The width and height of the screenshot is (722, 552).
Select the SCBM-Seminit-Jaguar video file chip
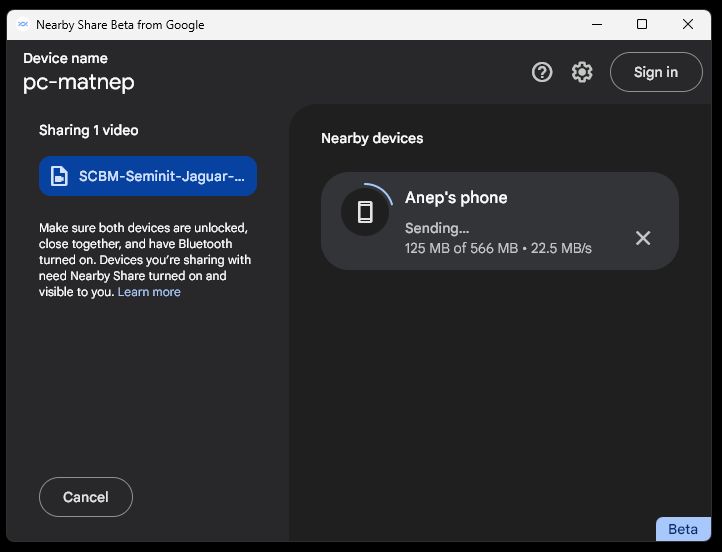148,176
